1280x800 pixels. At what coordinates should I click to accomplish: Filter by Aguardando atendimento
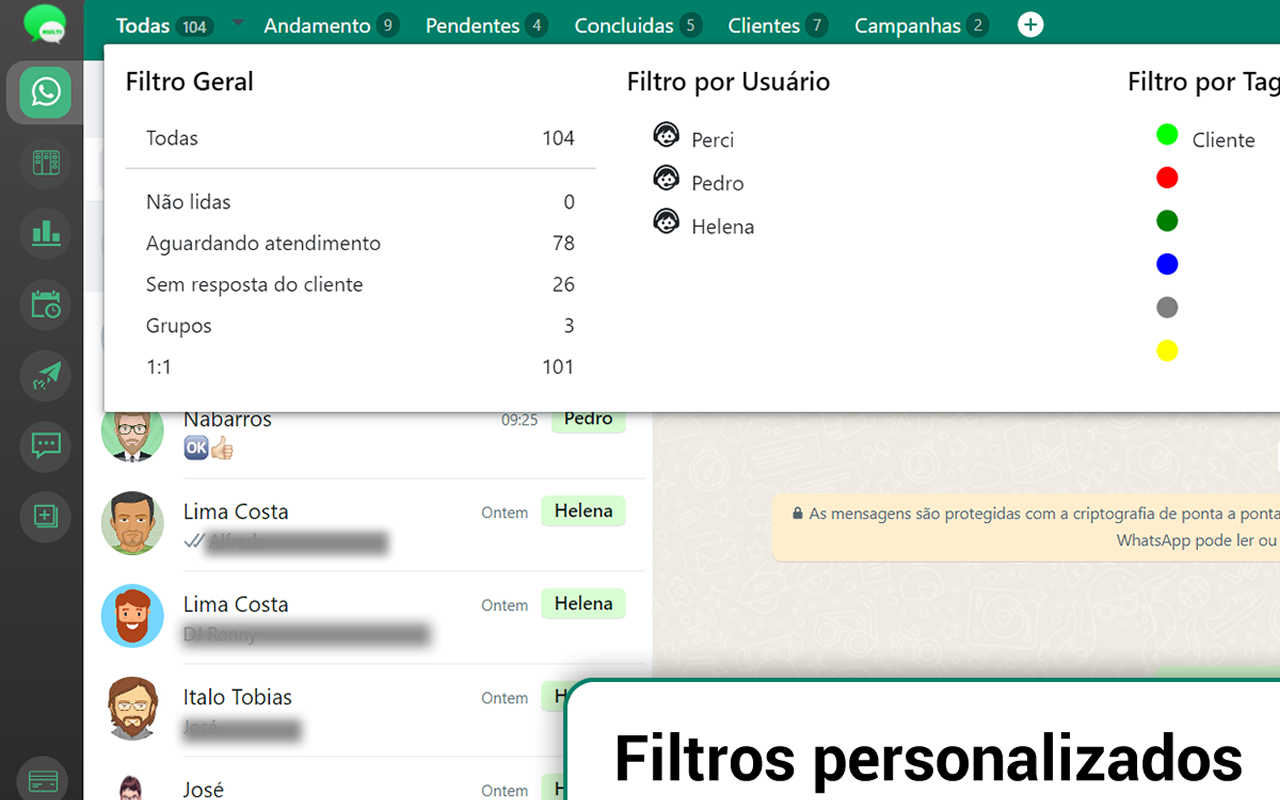[x=360, y=243]
